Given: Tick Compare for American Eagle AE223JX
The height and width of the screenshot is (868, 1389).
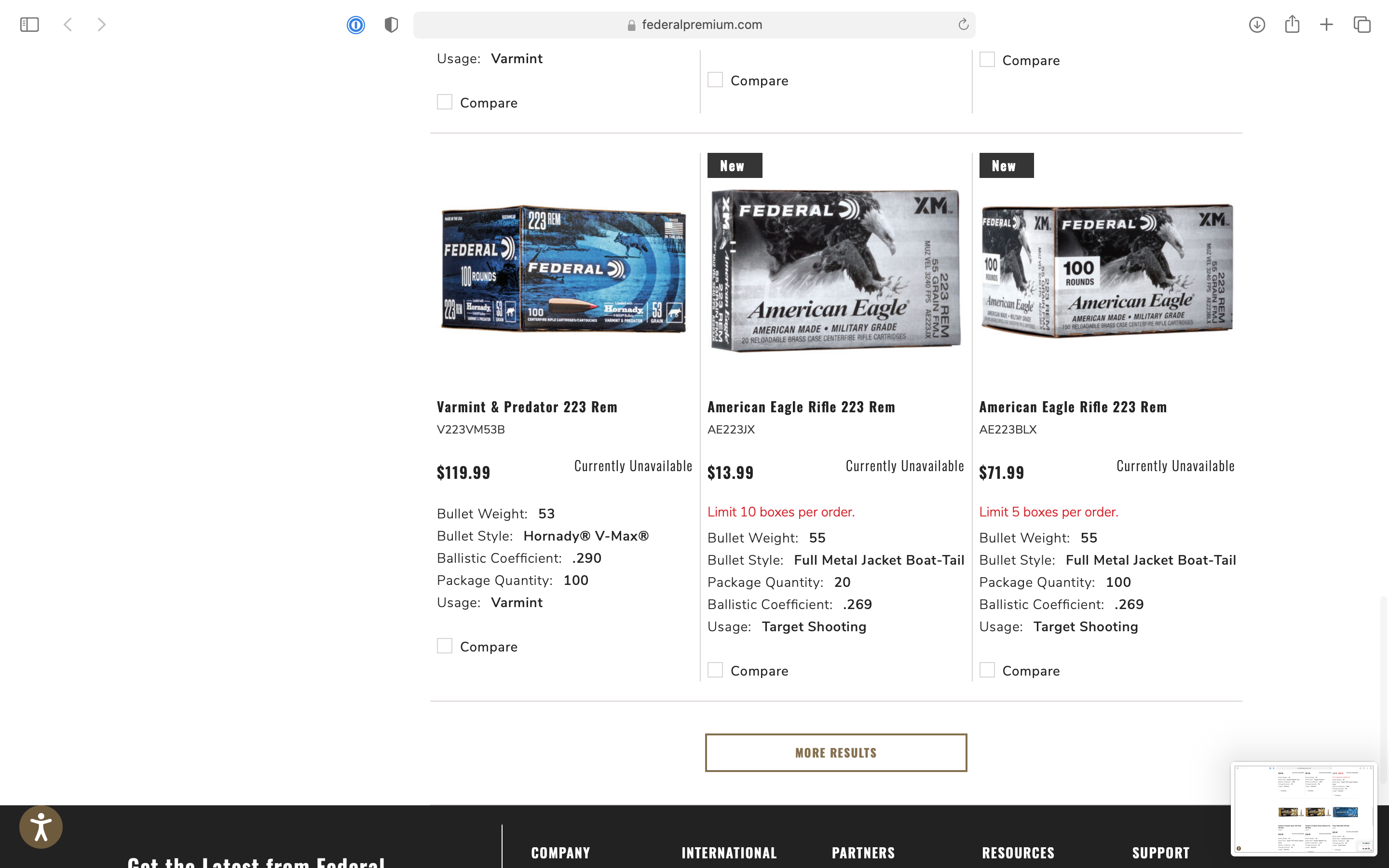Looking at the screenshot, I should click(x=715, y=670).
